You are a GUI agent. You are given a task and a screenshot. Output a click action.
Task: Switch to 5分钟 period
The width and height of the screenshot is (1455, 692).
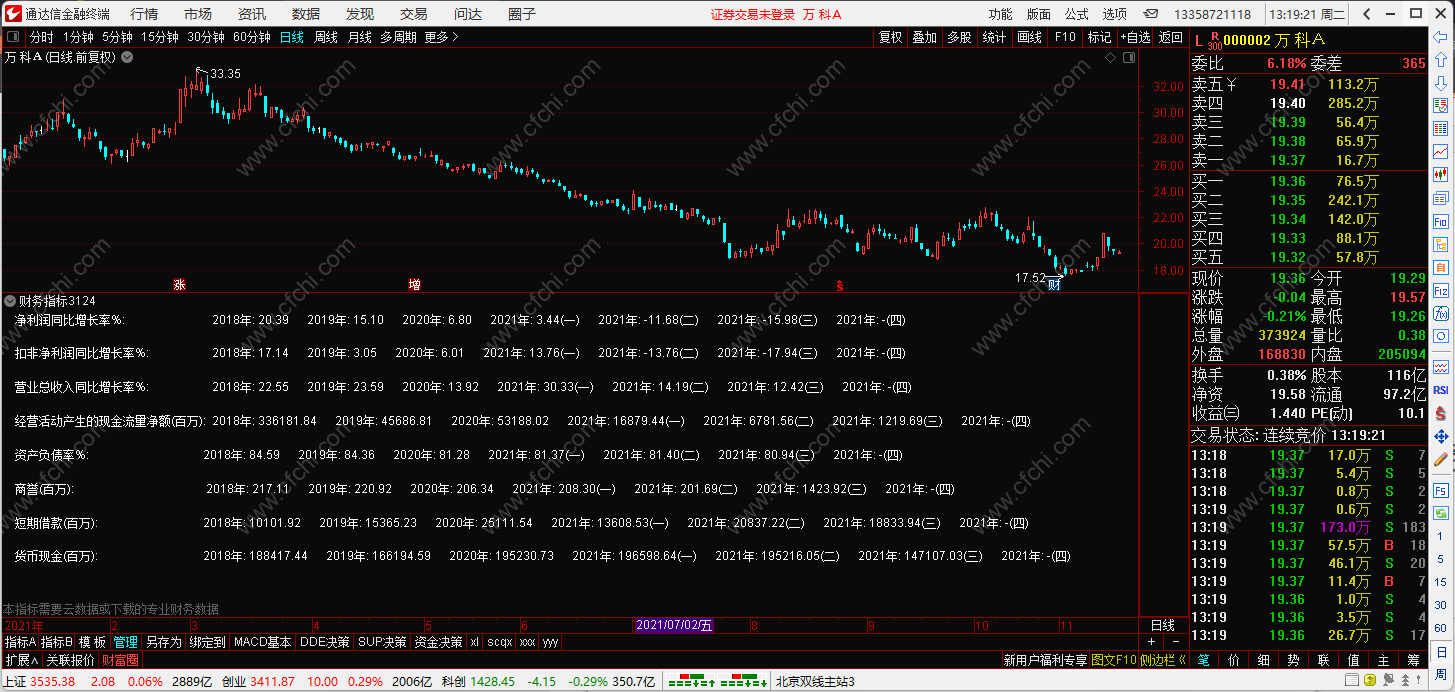click(x=117, y=37)
